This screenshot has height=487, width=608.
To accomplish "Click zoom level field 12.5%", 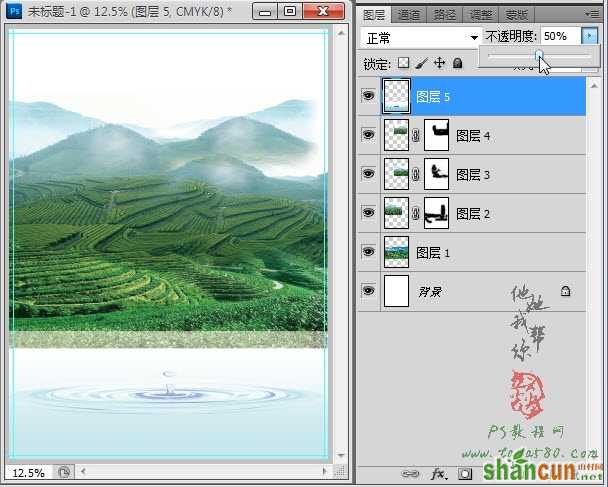I will coord(28,473).
